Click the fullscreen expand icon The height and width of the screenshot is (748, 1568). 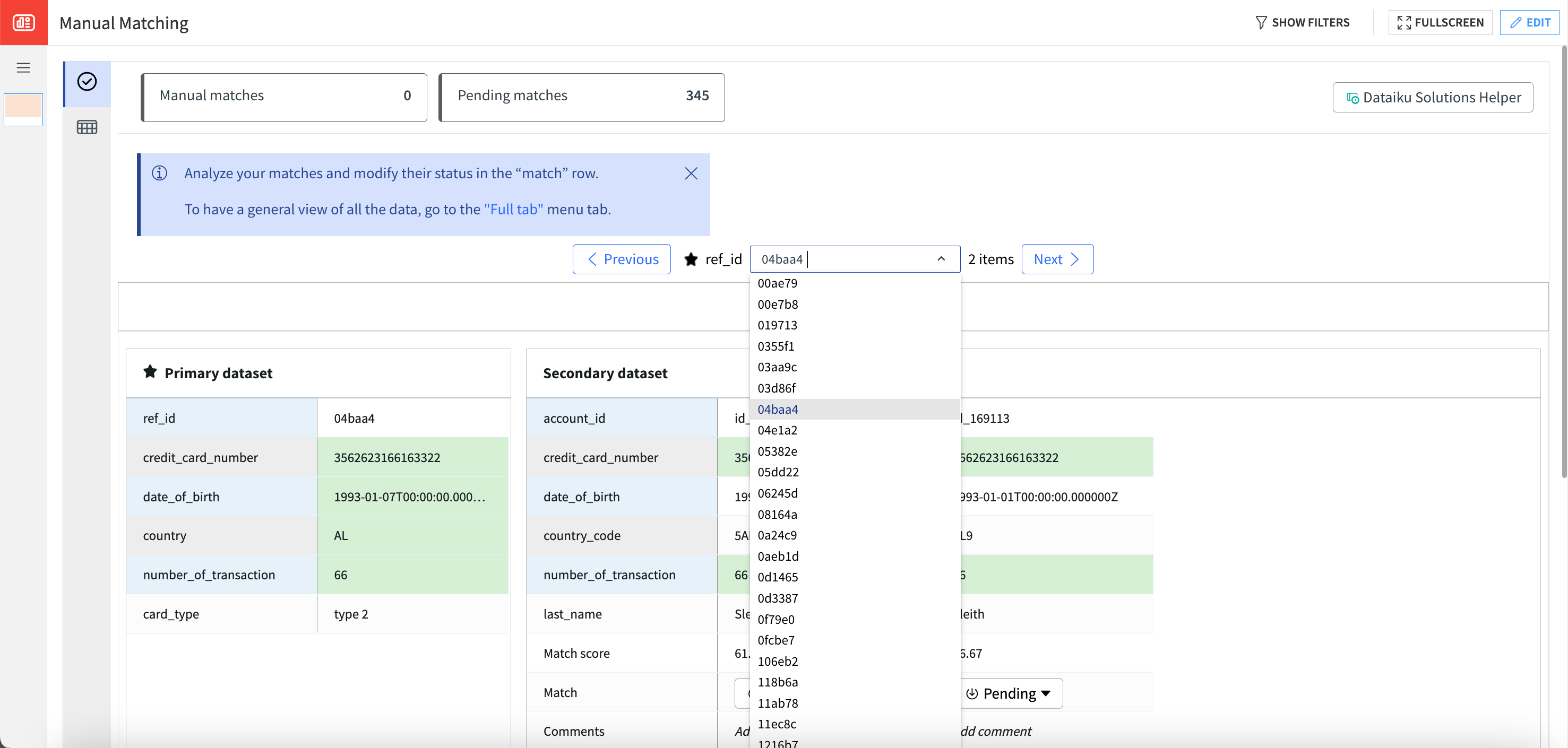1405,22
